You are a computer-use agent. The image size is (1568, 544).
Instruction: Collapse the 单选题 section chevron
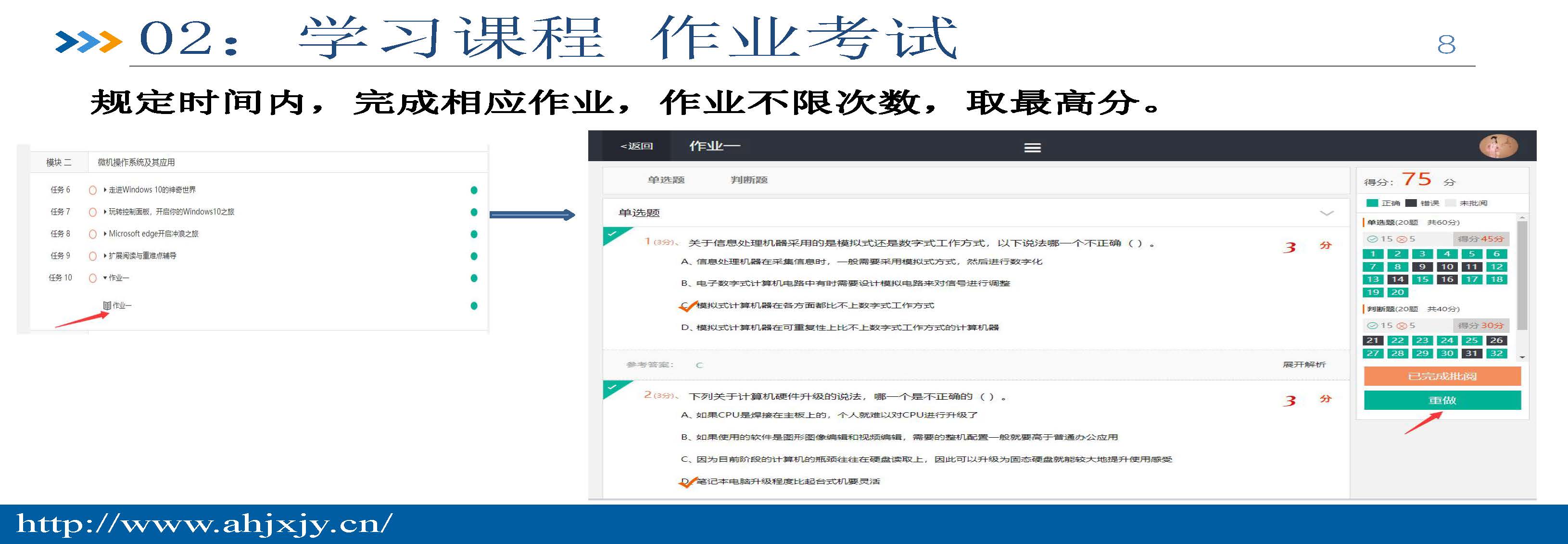1327,213
